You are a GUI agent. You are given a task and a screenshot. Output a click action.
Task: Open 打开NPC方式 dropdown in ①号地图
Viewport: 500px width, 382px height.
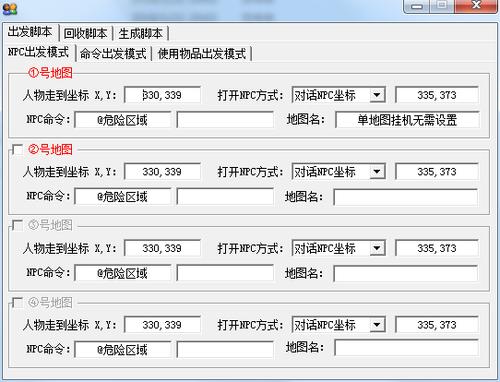coord(377,95)
